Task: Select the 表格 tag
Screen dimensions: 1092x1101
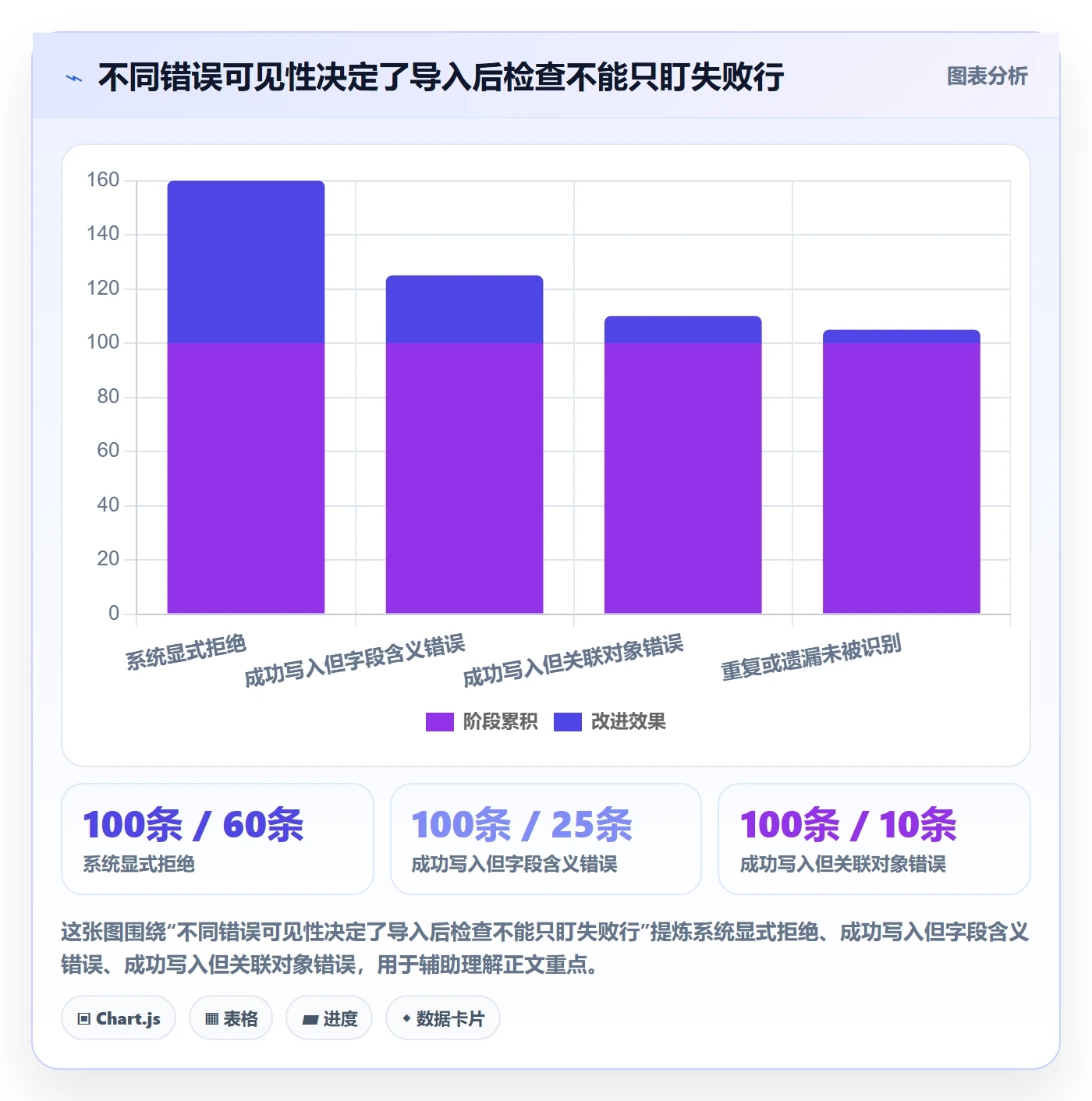Action: [231, 1018]
